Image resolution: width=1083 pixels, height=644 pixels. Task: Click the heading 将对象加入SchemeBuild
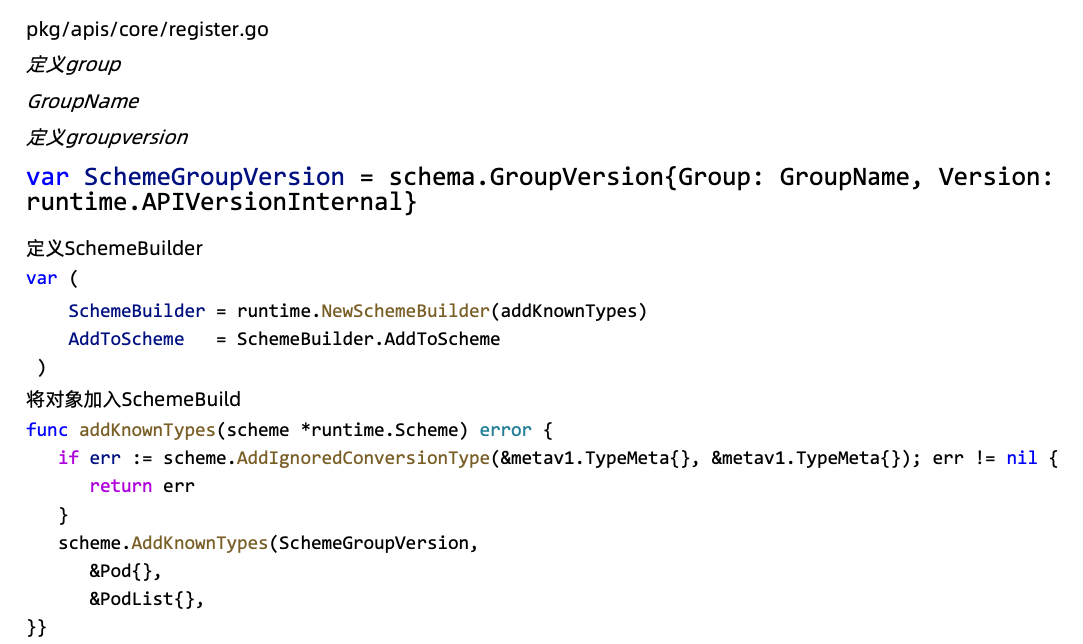tap(133, 399)
